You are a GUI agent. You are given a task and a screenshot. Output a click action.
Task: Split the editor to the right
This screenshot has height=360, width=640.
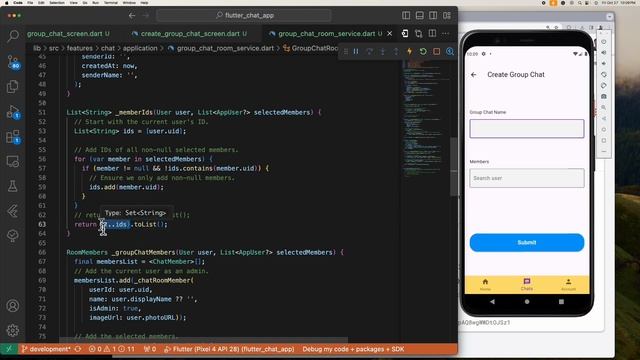coord(432,33)
